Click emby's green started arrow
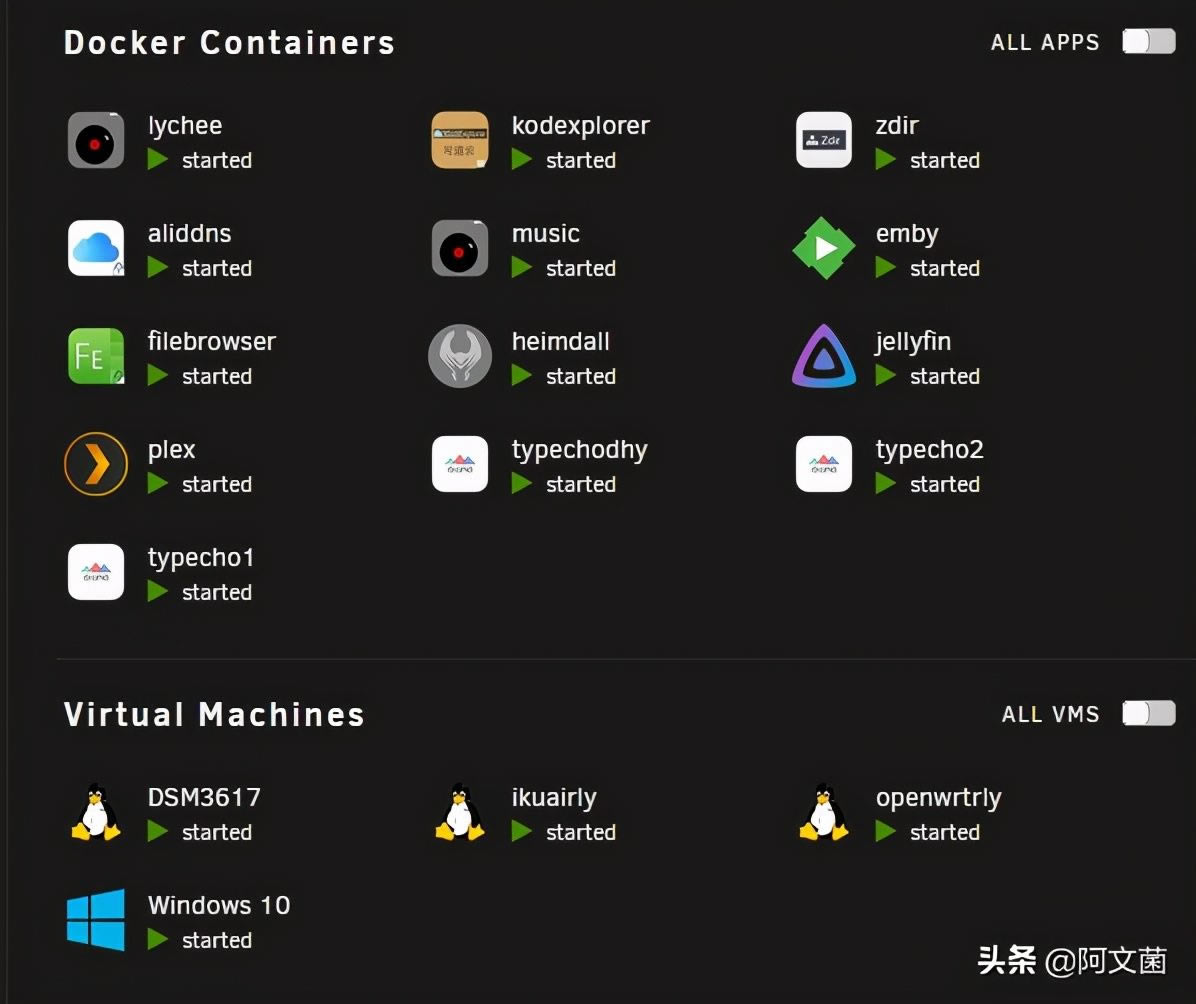Screen dimensions: 1196x1004 [885, 268]
